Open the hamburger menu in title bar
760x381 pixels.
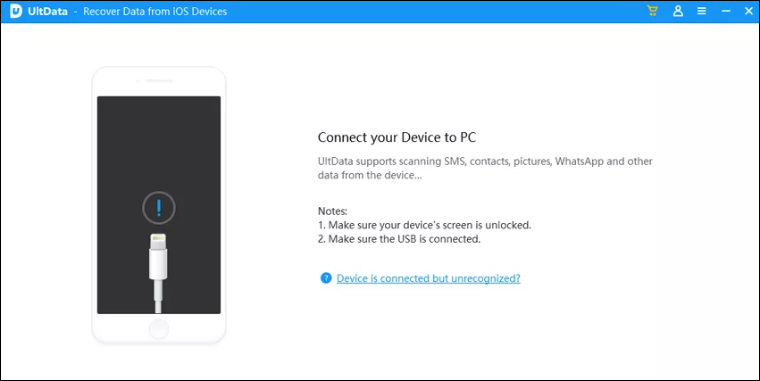[701, 11]
